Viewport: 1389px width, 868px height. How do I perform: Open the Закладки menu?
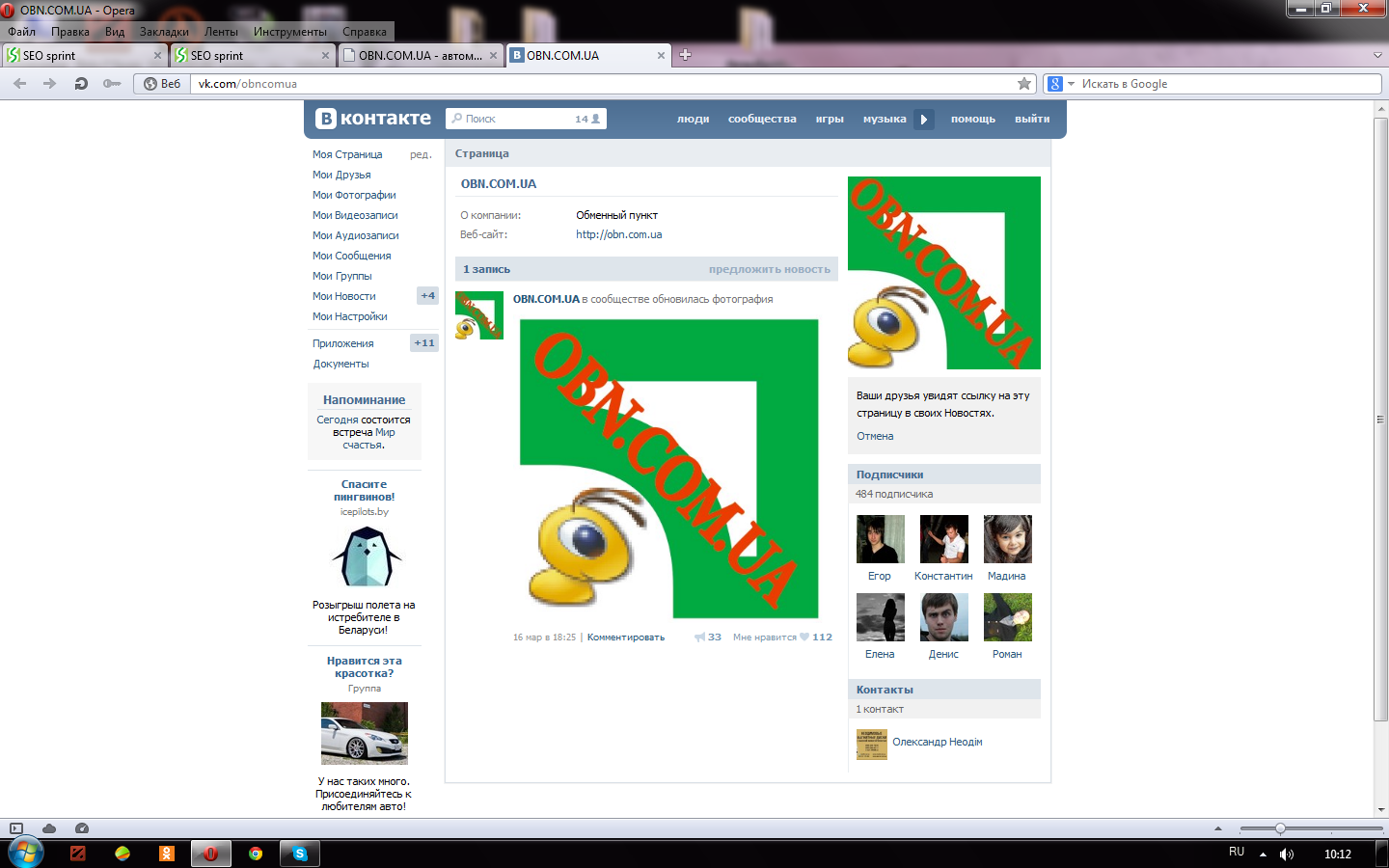[164, 32]
